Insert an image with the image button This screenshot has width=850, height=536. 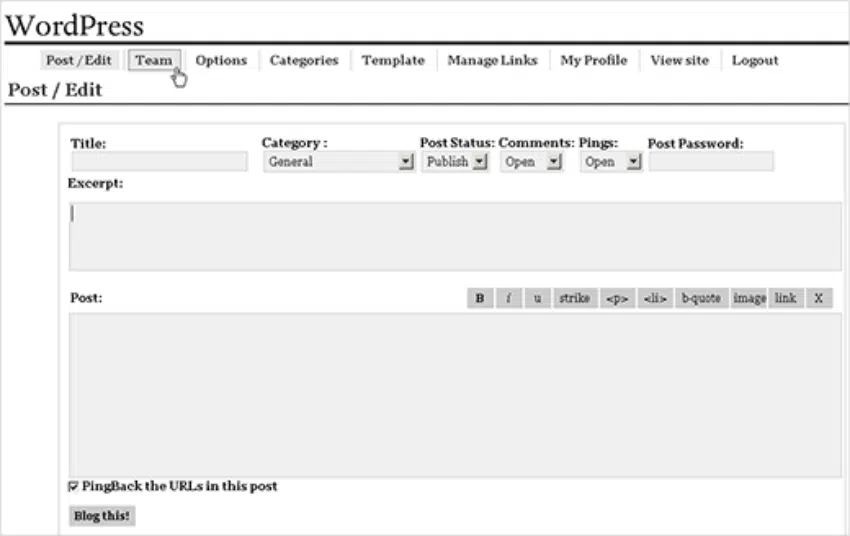(749, 298)
